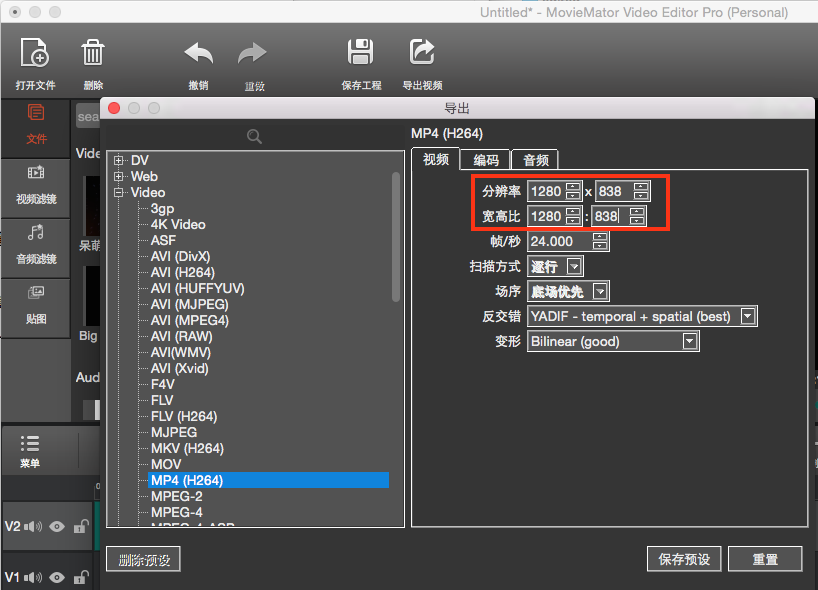Select the MJPEG preset

(174, 432)
